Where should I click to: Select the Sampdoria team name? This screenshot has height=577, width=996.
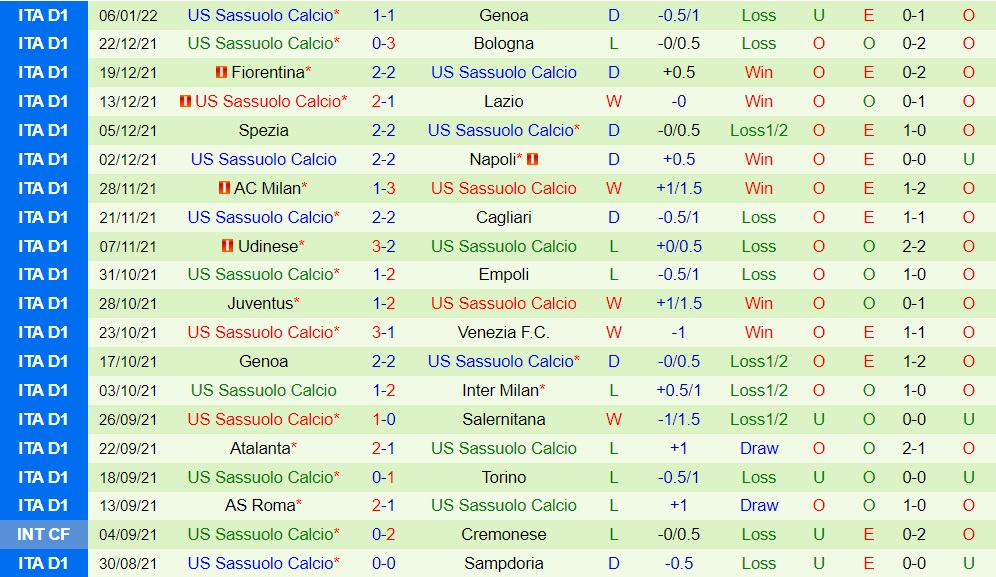[504, 564]
